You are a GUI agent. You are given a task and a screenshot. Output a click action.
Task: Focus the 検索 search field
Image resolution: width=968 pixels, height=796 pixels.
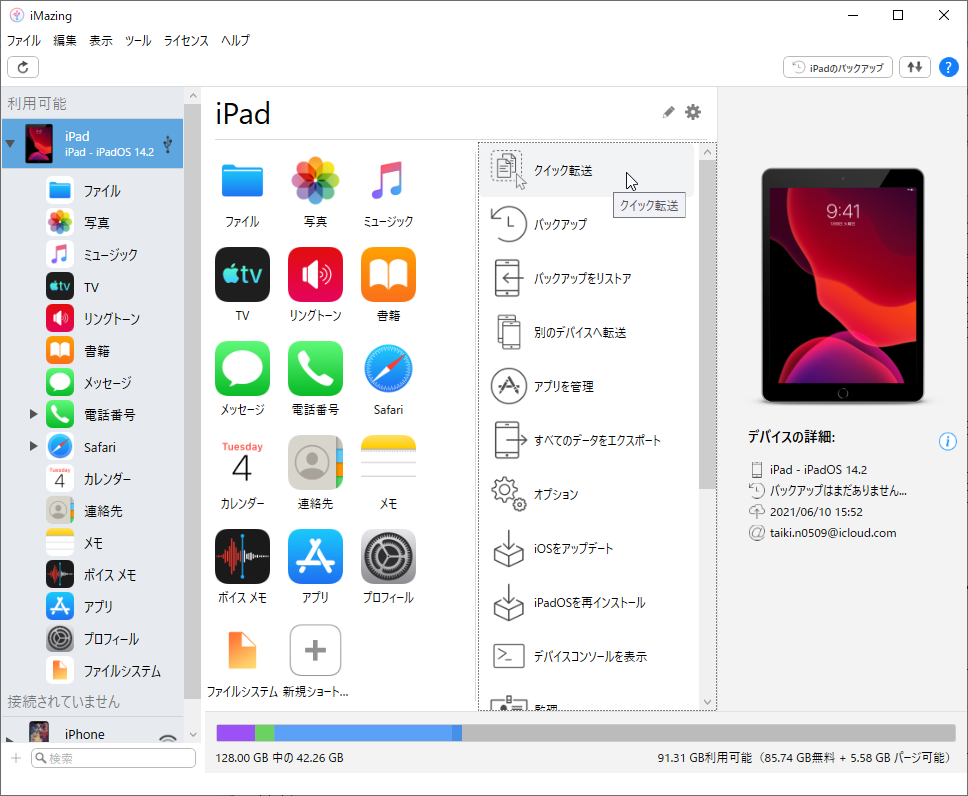pyautogui.click(x=114, y=758)
